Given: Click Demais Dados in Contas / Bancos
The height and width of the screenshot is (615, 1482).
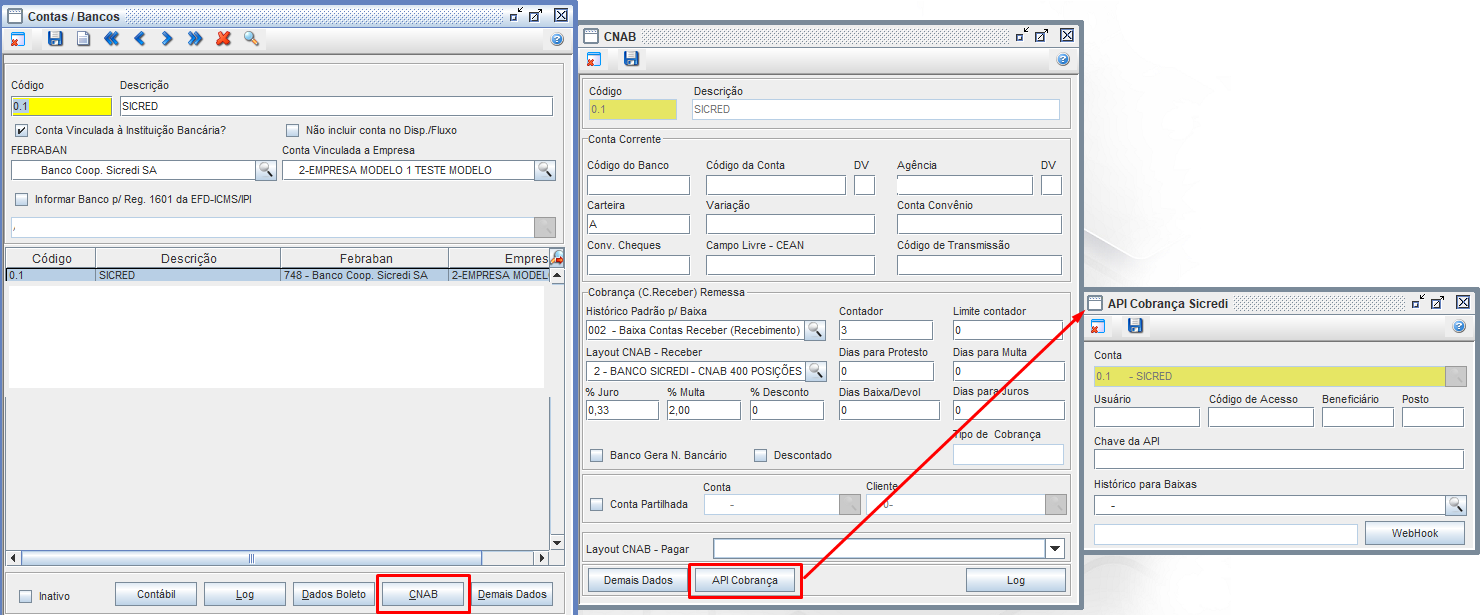Looking at the screenshot, I should click(x=512, y=594).
